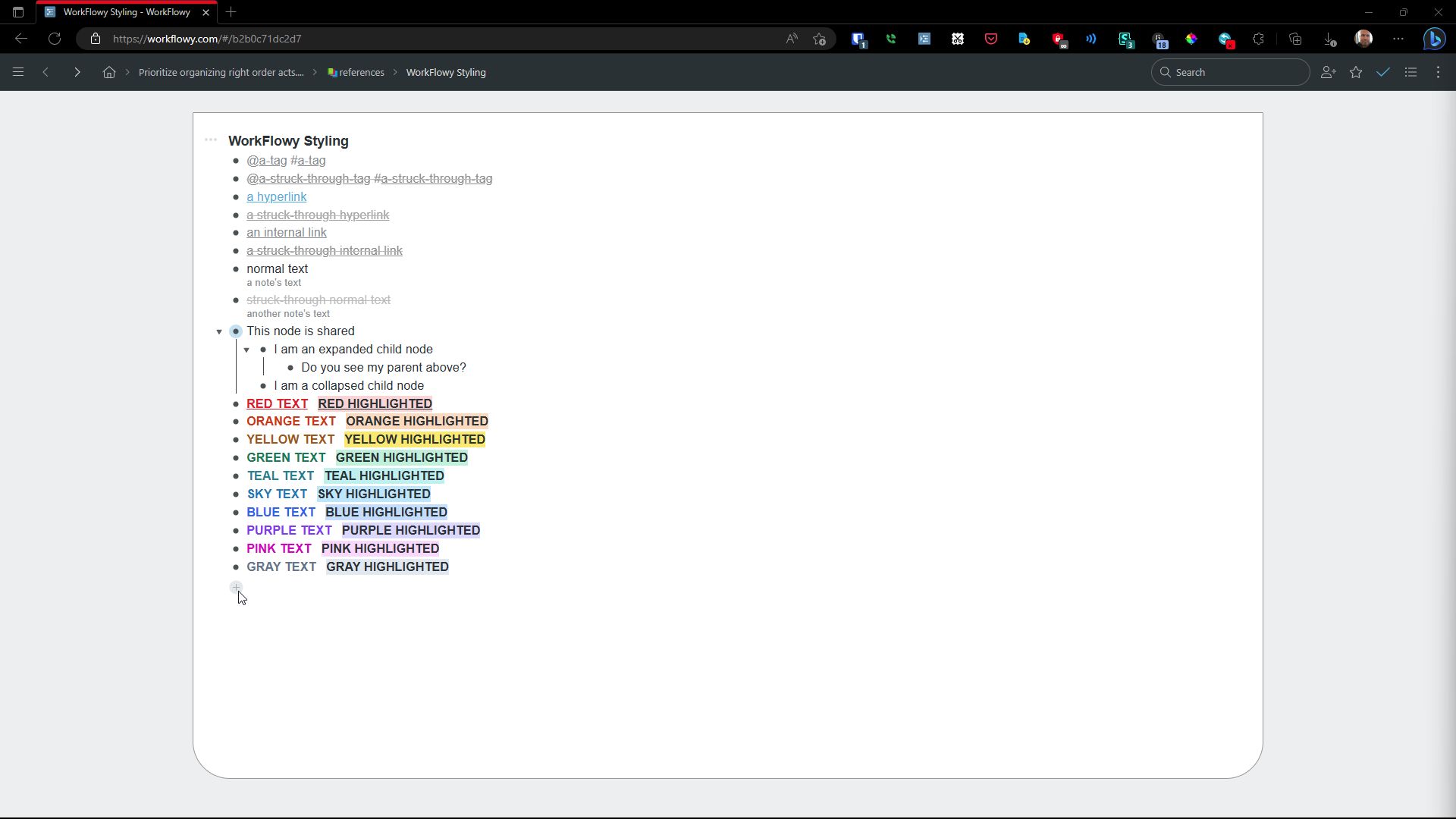Open WorkFlowy hamburger menu

click(x=18, y=72)
